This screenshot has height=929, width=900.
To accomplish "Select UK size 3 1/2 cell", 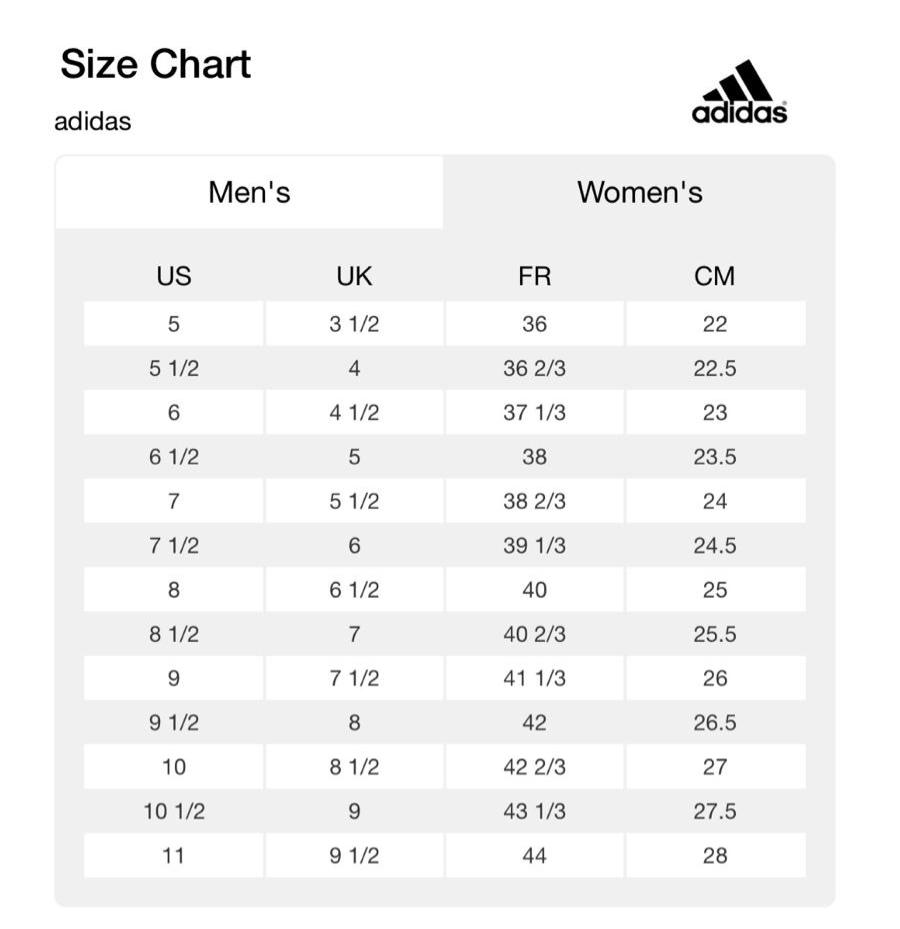I will [x=354, y=324].
